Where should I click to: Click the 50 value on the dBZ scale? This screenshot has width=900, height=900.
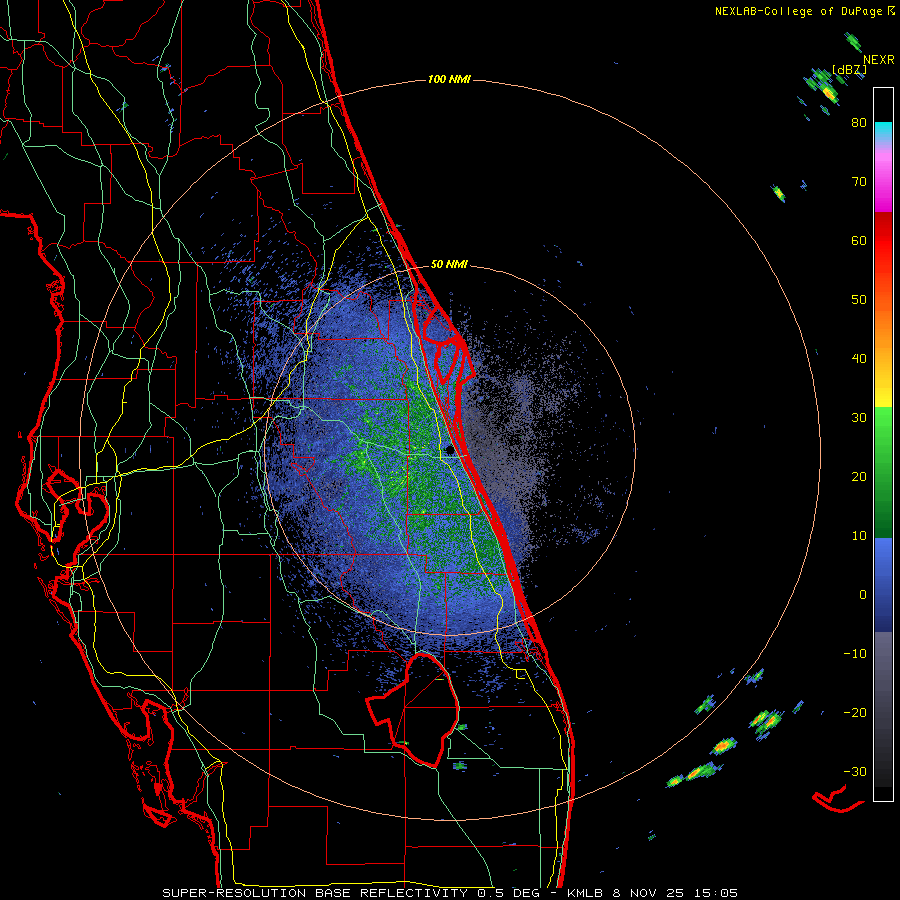click(x=859, y=300)
